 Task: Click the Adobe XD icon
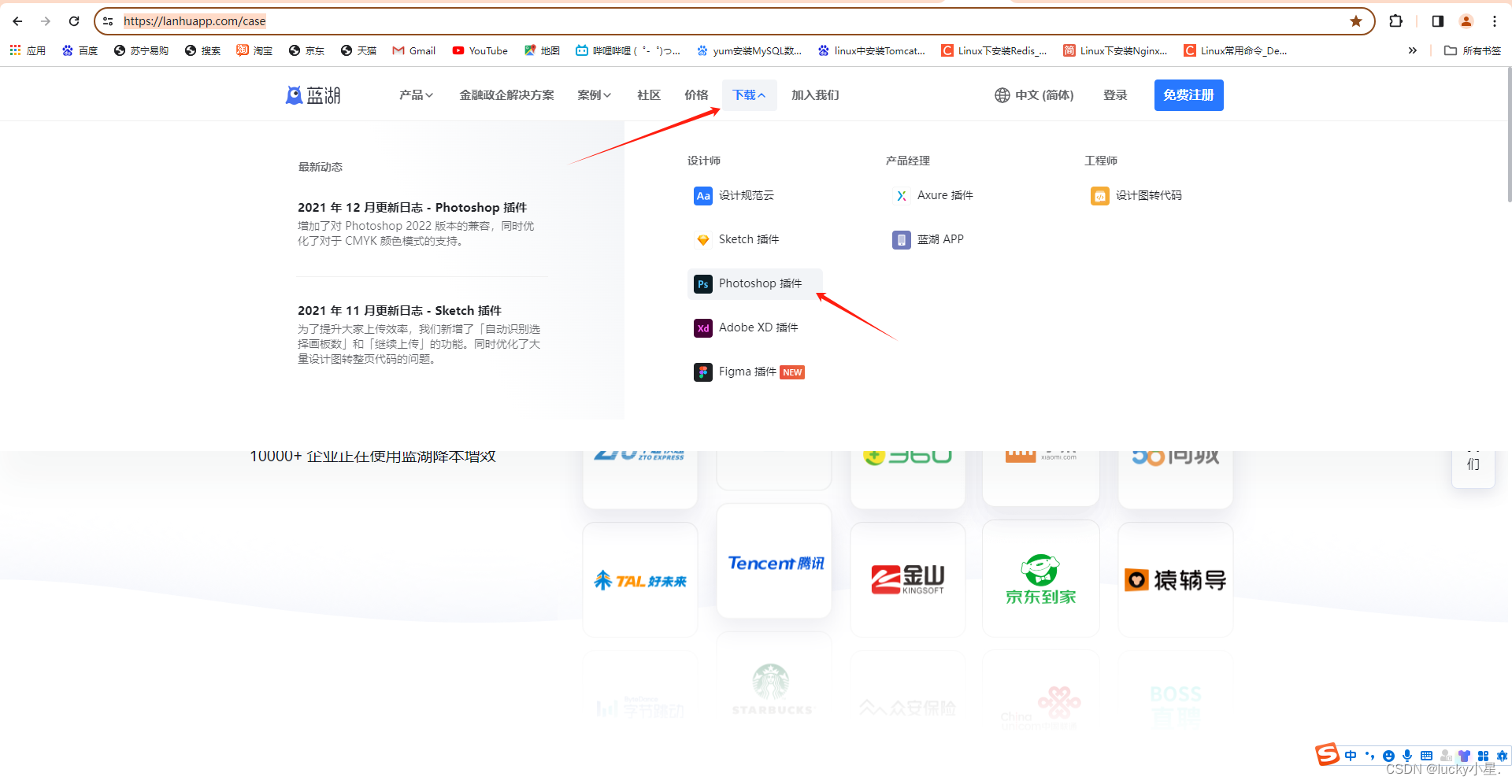point(703,328)
